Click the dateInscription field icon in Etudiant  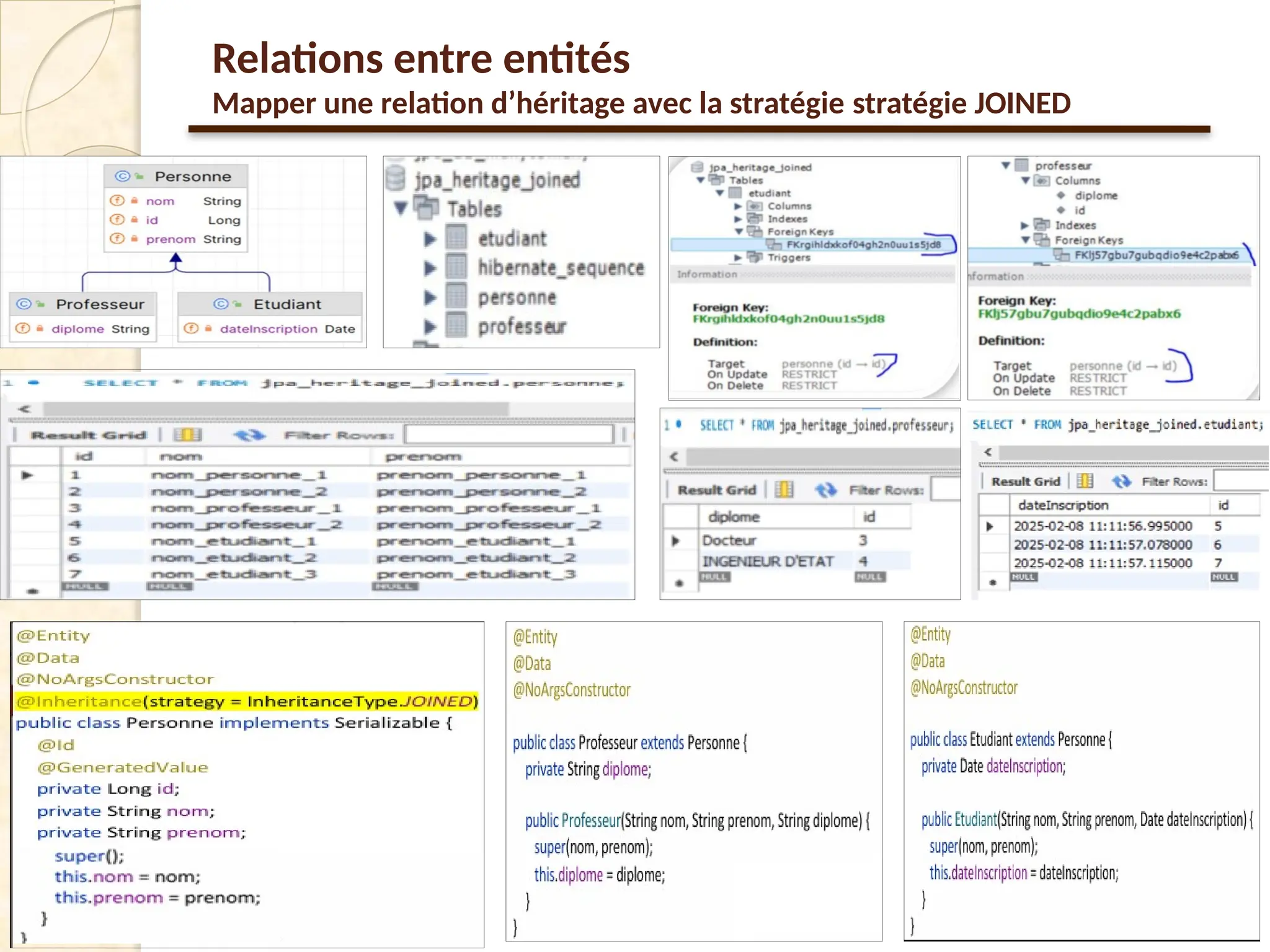191,328
